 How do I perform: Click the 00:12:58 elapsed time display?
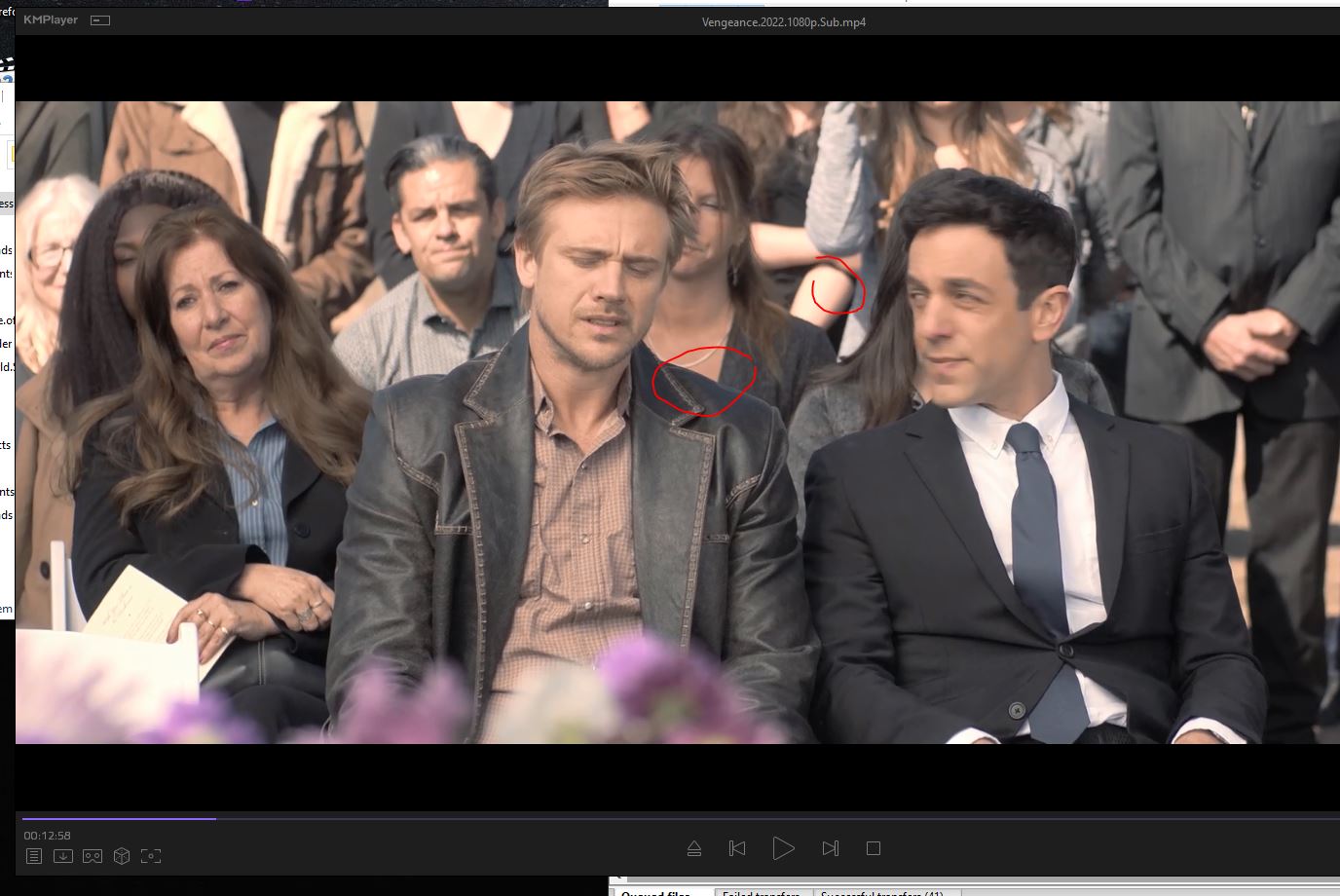pyautogui.click(x=47, y=836)
